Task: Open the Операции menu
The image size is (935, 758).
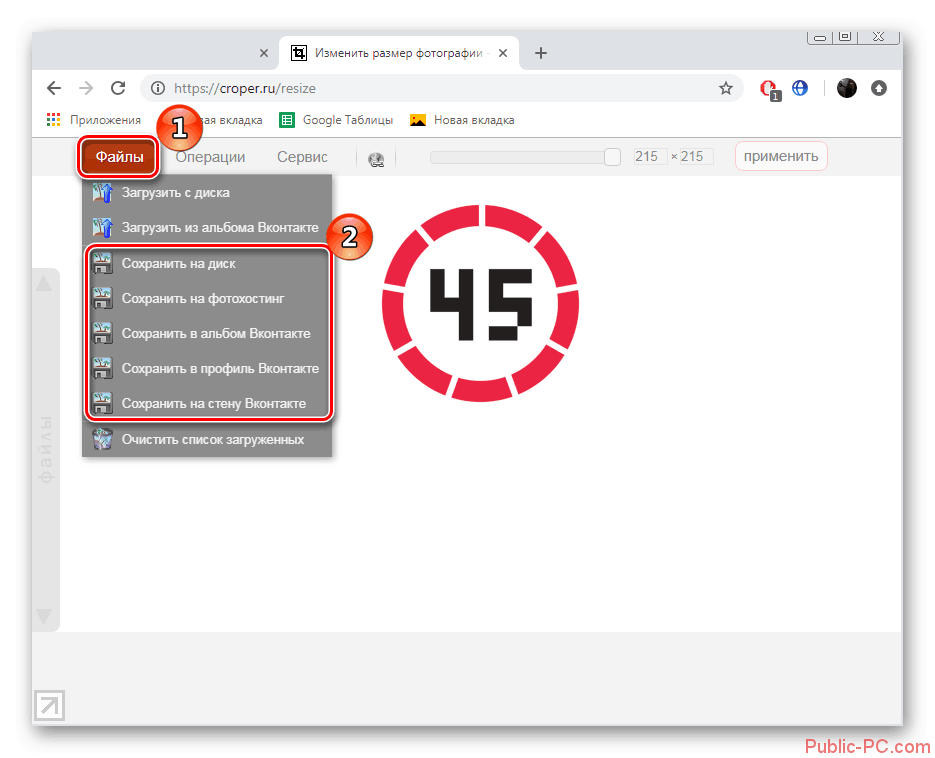Action: 210,157
